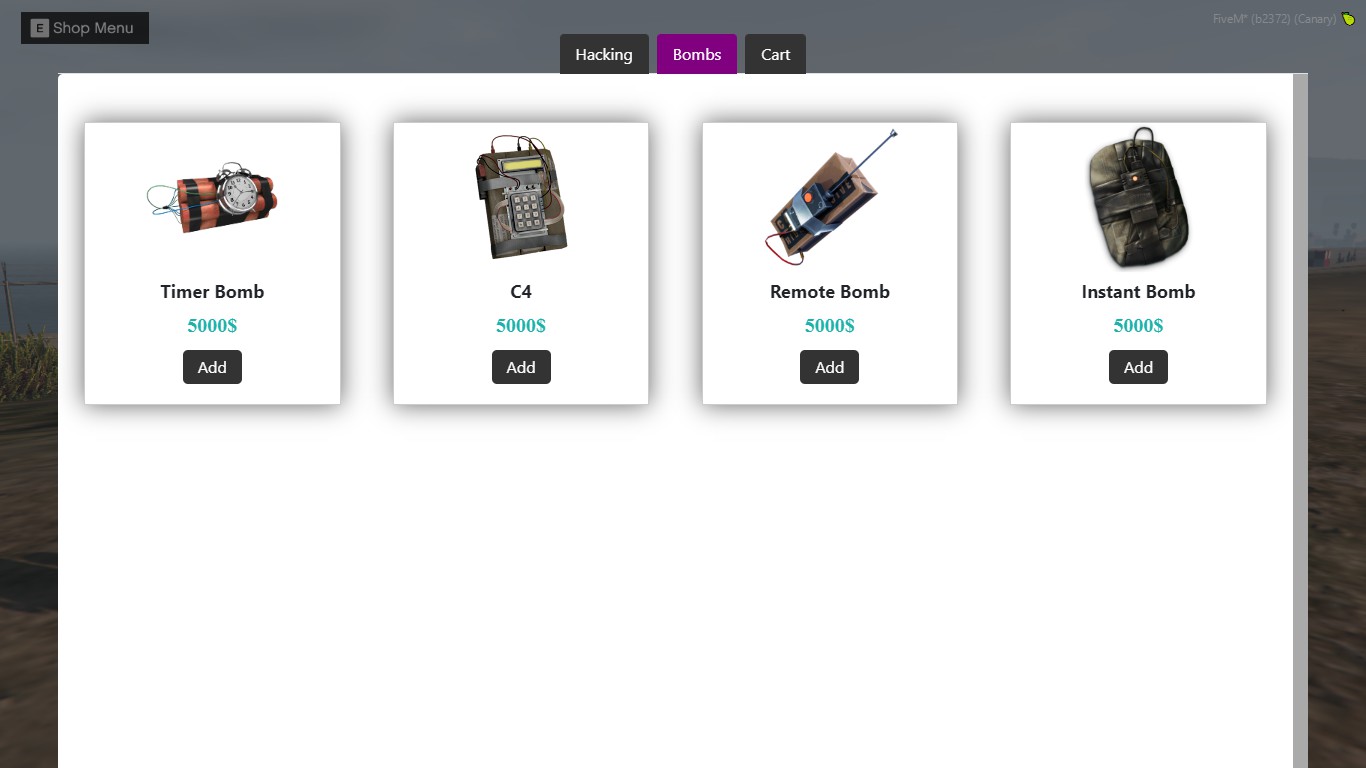This screenshot has width=1366, height=768.
Task: Click the FiveM build version text
Action: pos(1274,19)
